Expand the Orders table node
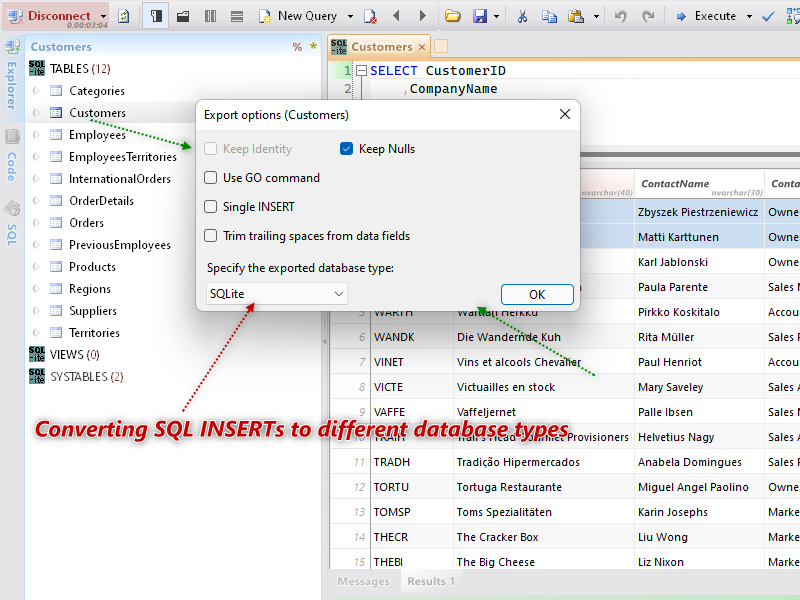 coord(36,222)
